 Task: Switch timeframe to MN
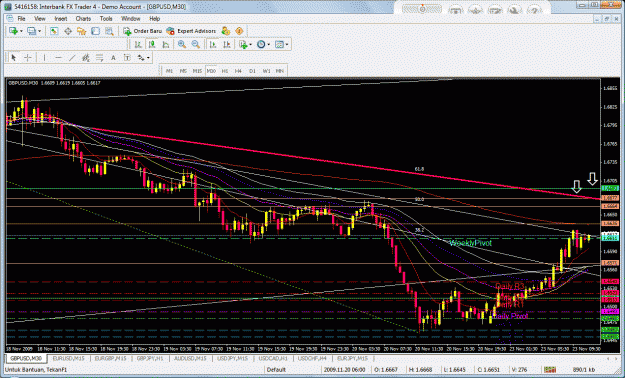coord(280,71)
